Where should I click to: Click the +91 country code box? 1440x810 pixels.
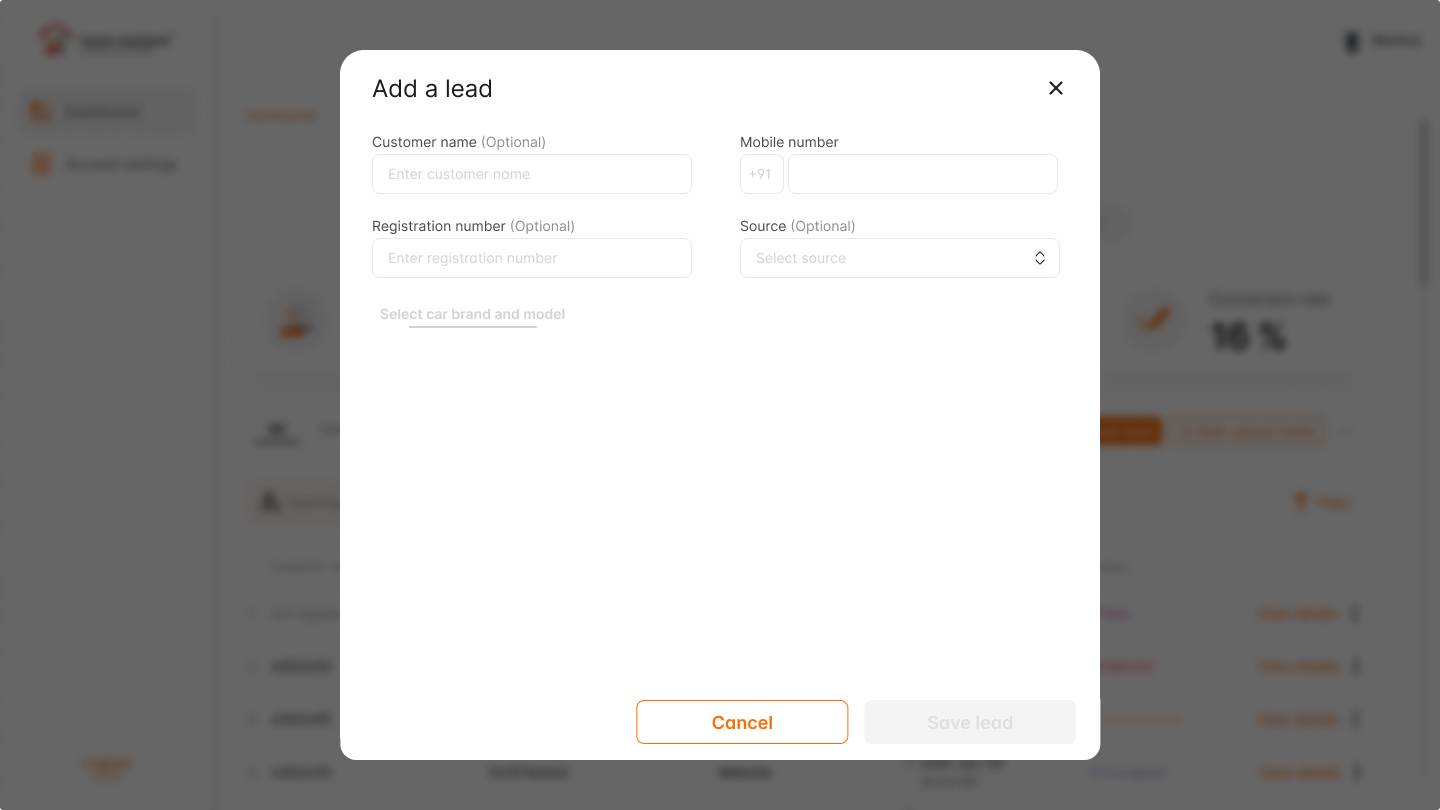(x=761, y=174)
